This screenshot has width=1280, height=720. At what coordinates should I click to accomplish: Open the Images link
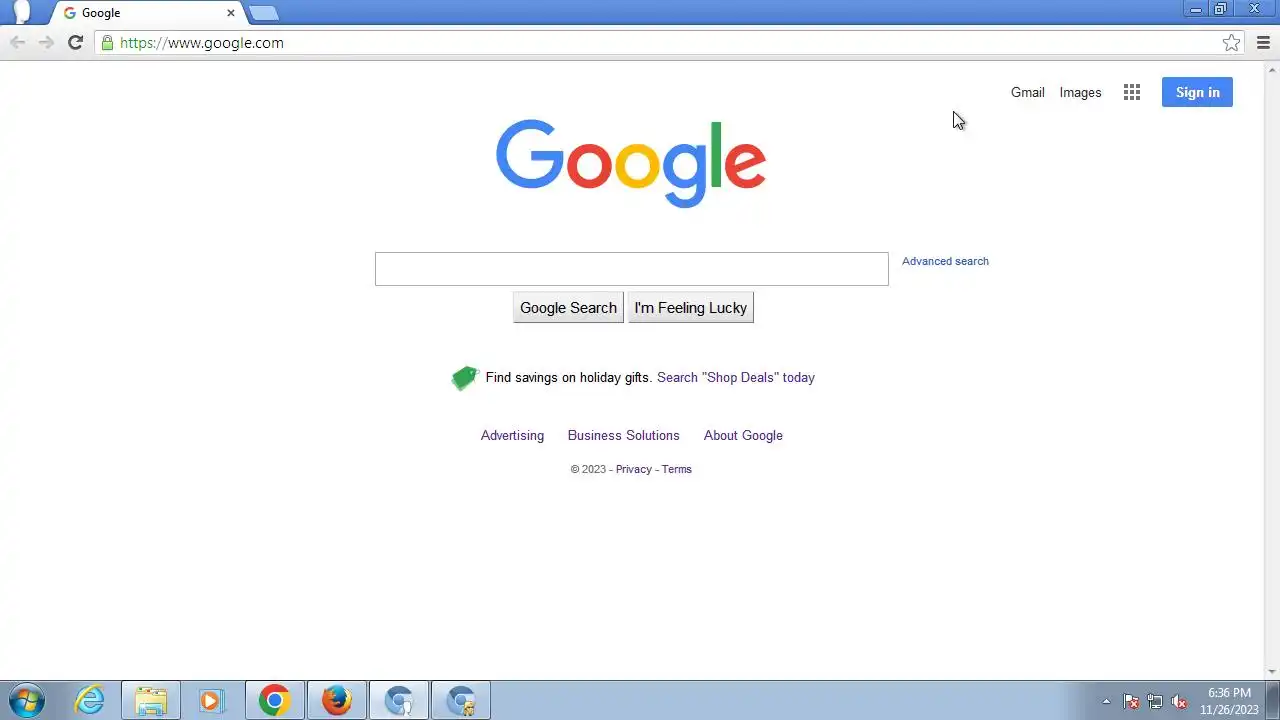tap(1080, 92)
